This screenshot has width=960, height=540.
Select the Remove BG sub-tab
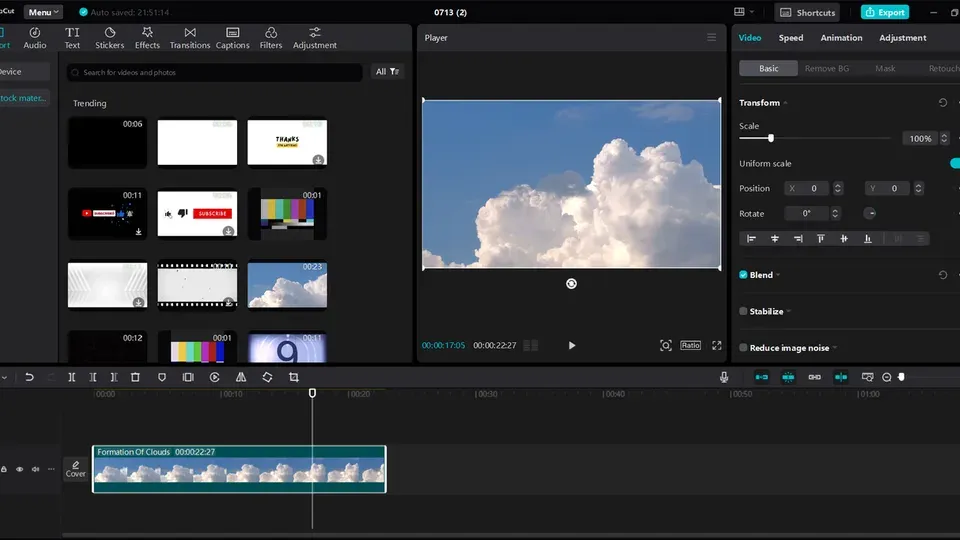827,68
